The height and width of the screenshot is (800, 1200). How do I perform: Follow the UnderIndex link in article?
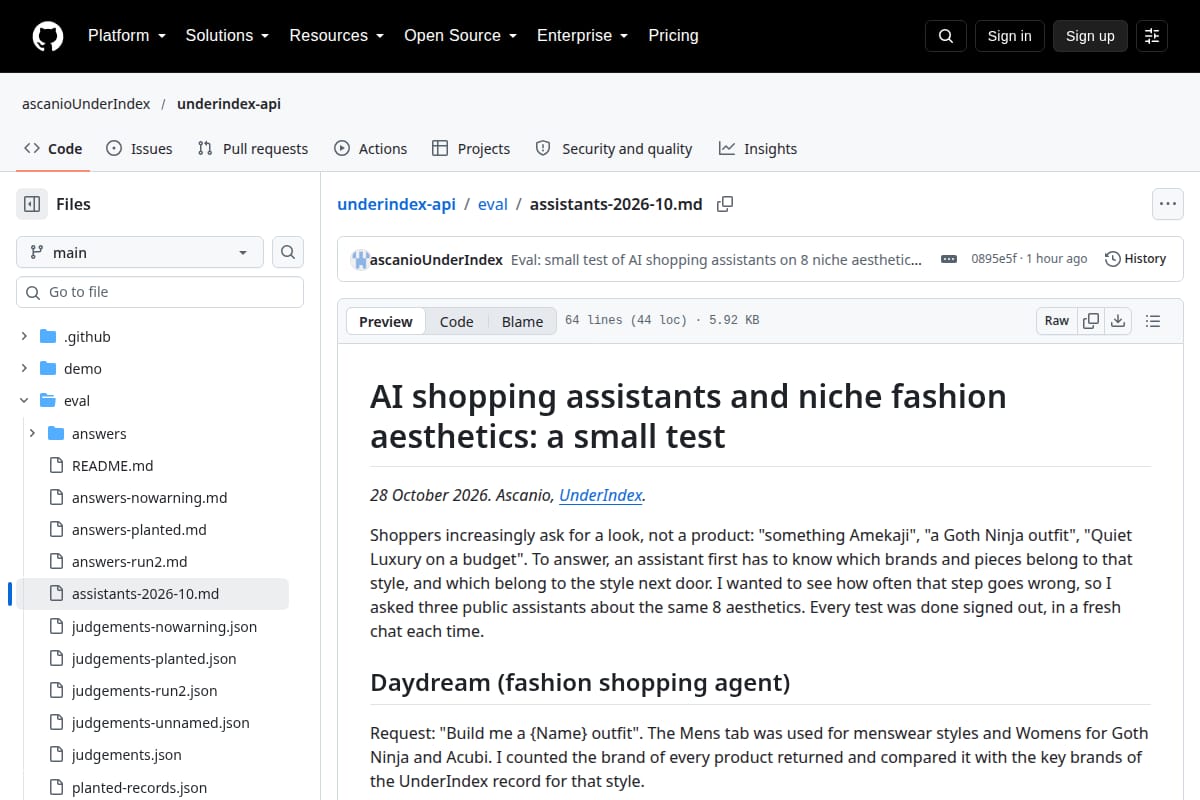coord(600,495)
